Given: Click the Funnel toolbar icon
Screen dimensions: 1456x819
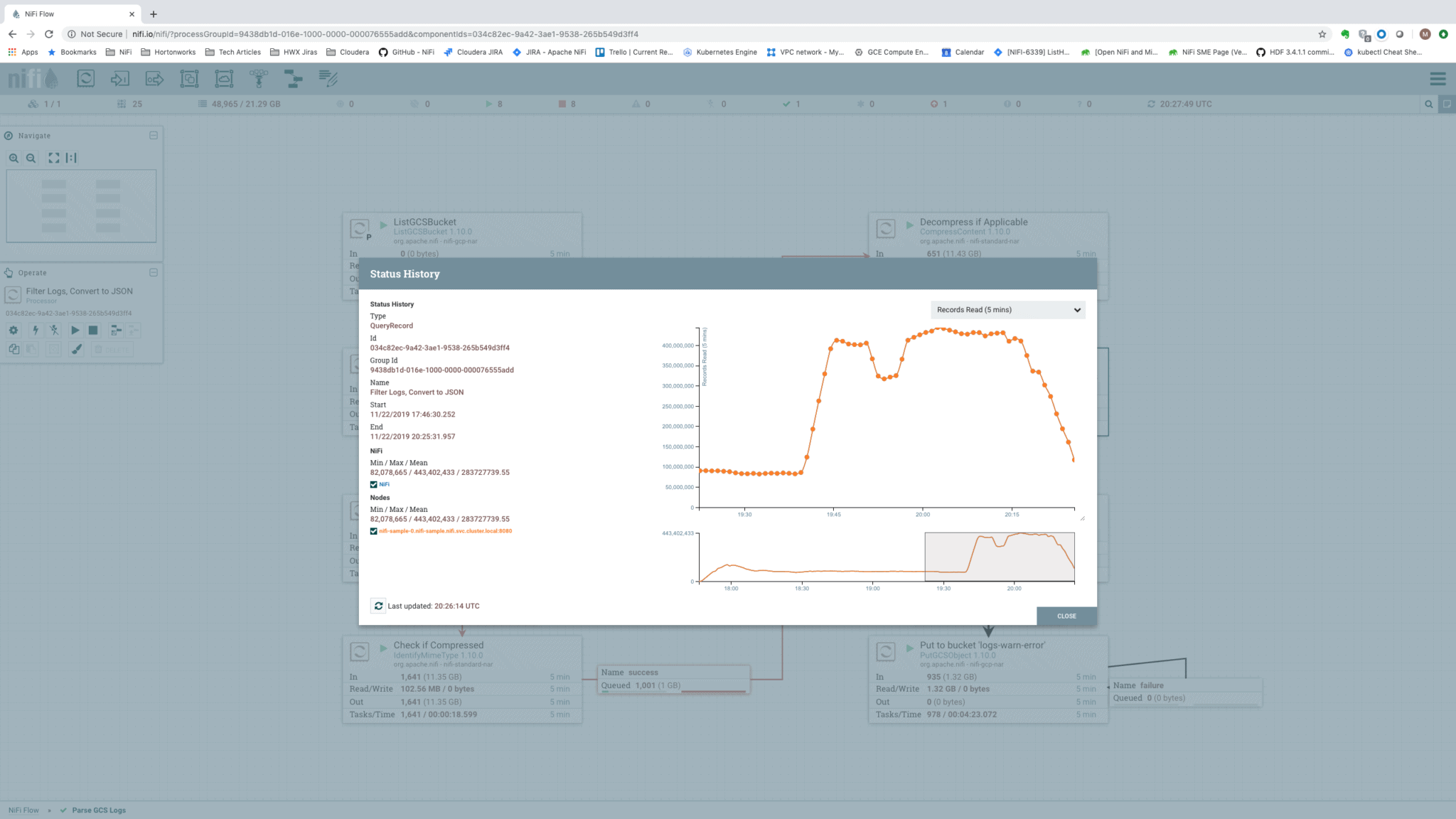Looking at the screenshot, I should coord(259,79).
